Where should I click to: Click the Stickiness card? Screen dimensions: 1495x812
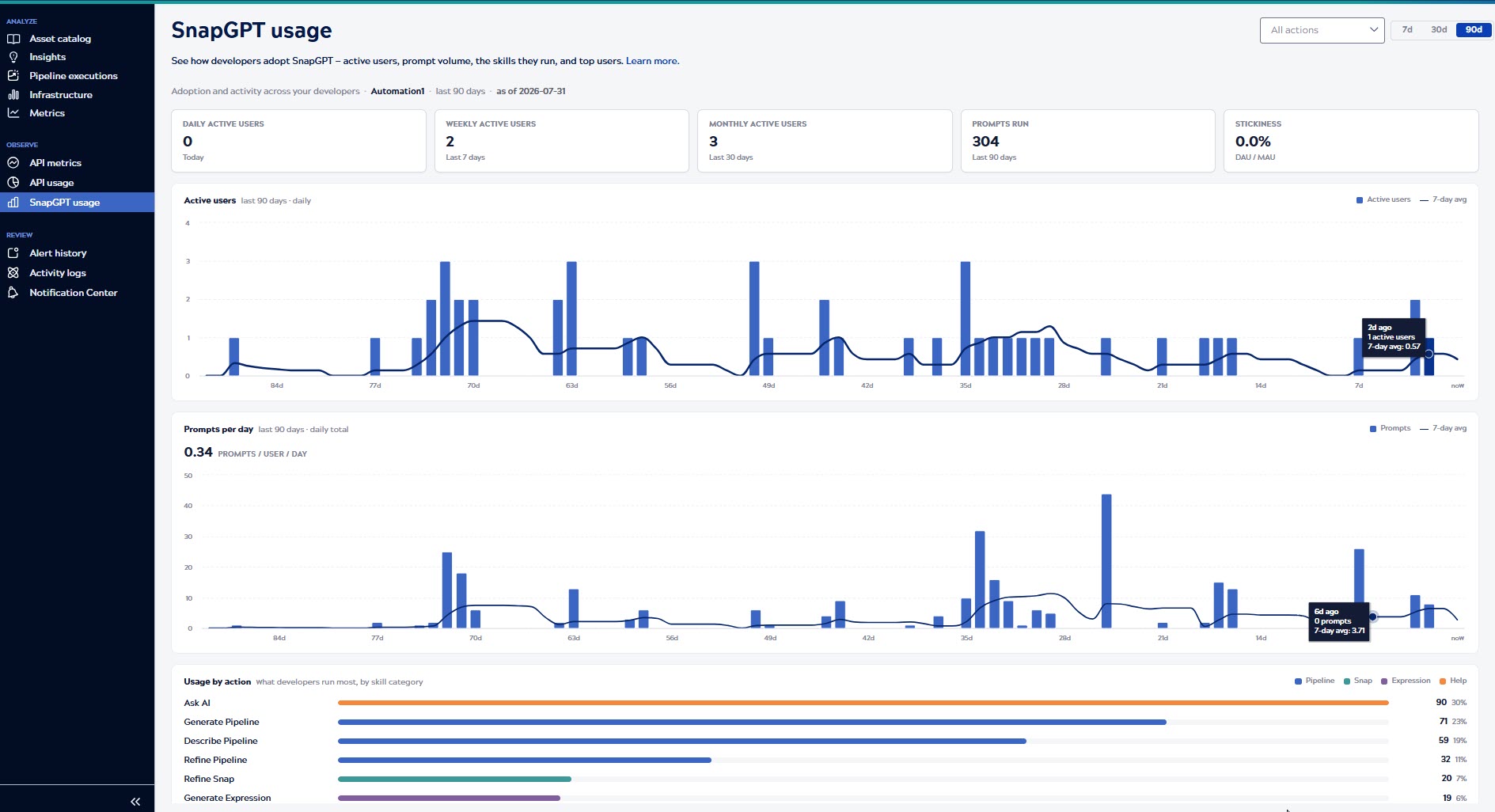[x=1351, y=141]
